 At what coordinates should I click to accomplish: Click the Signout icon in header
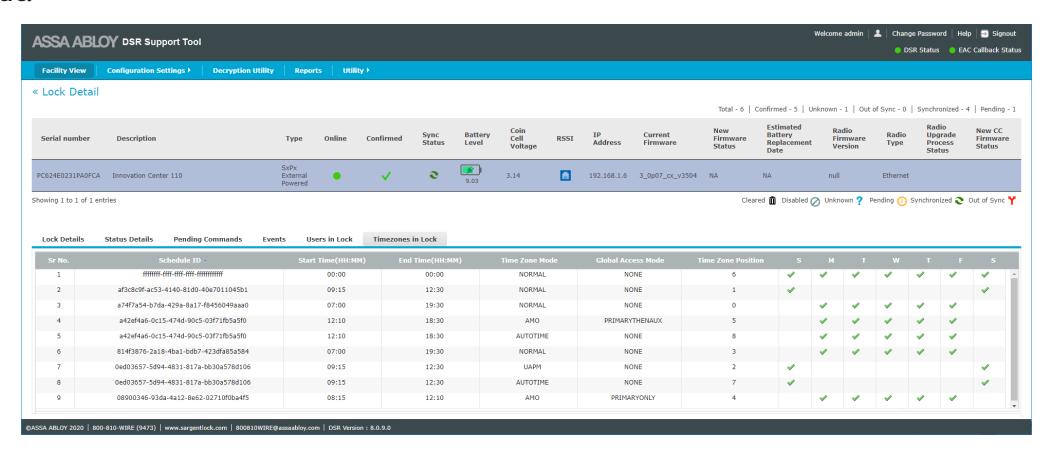tap(985, 34)
